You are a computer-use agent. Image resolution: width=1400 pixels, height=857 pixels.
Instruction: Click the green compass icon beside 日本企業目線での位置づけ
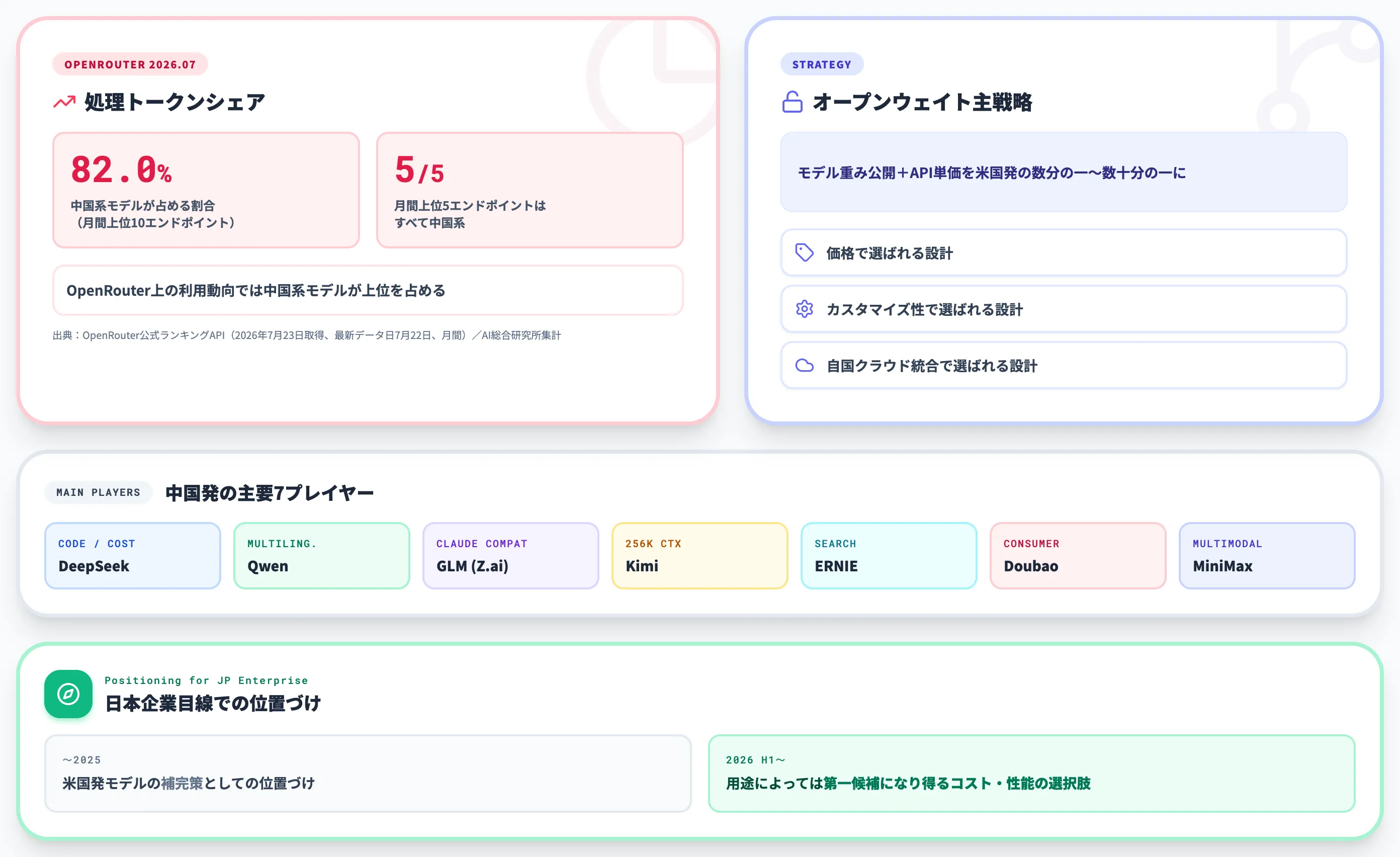[68, 694]
